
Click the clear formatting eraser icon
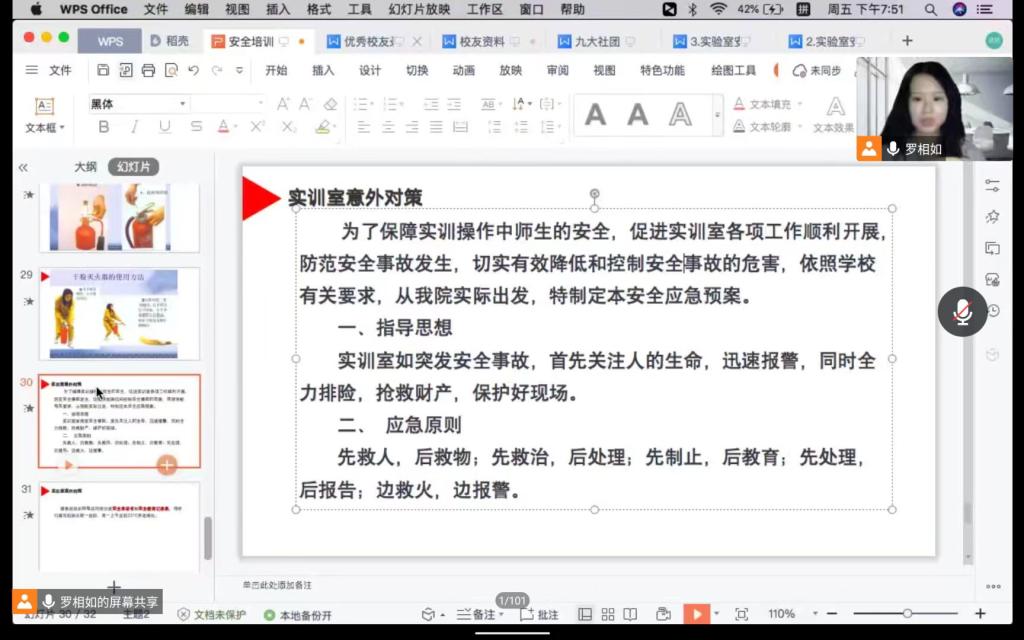331,104
